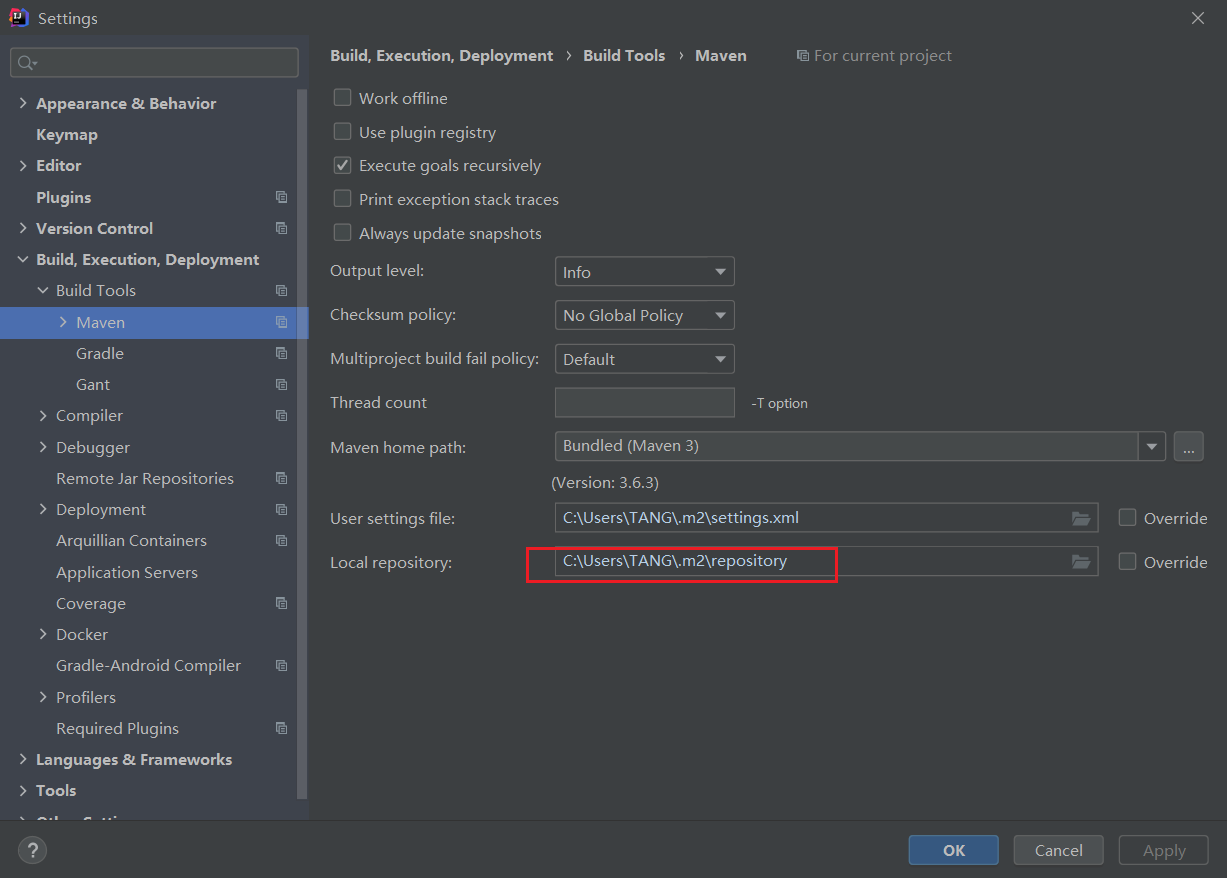This screenshot has height=878, width=1227.
Task: Open Maven home path dropdown arrow
Action: point(1152,446)
